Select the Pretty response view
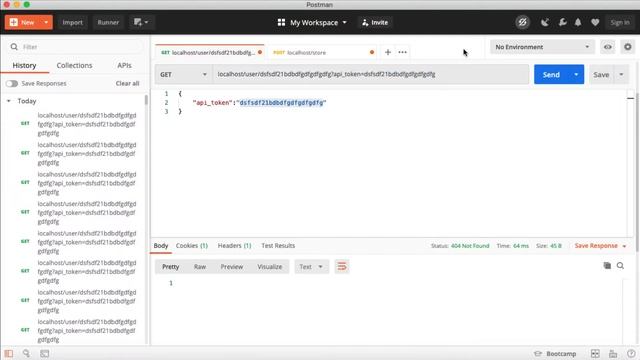640x360 pixels. [171, 267]
